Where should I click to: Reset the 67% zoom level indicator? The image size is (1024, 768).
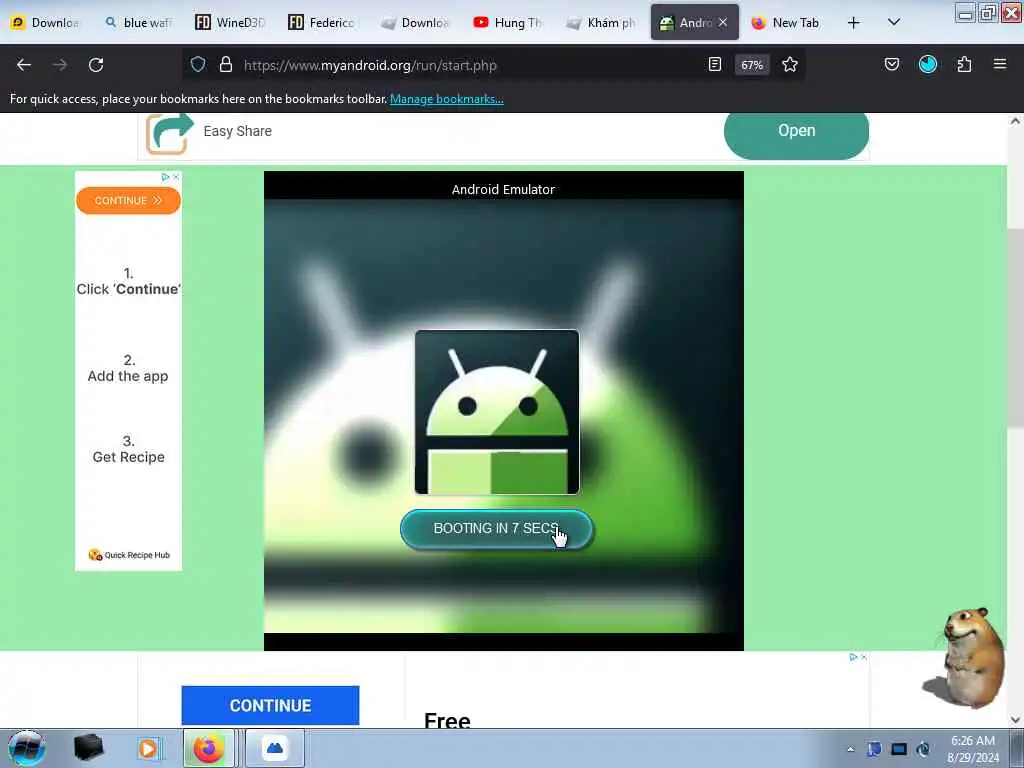coord(752,65)
